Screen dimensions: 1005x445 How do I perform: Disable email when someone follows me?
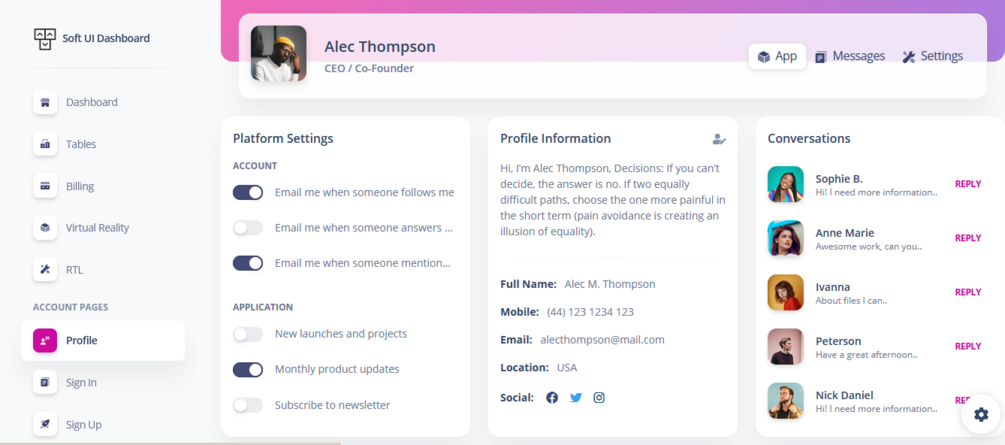coord(248,192)
